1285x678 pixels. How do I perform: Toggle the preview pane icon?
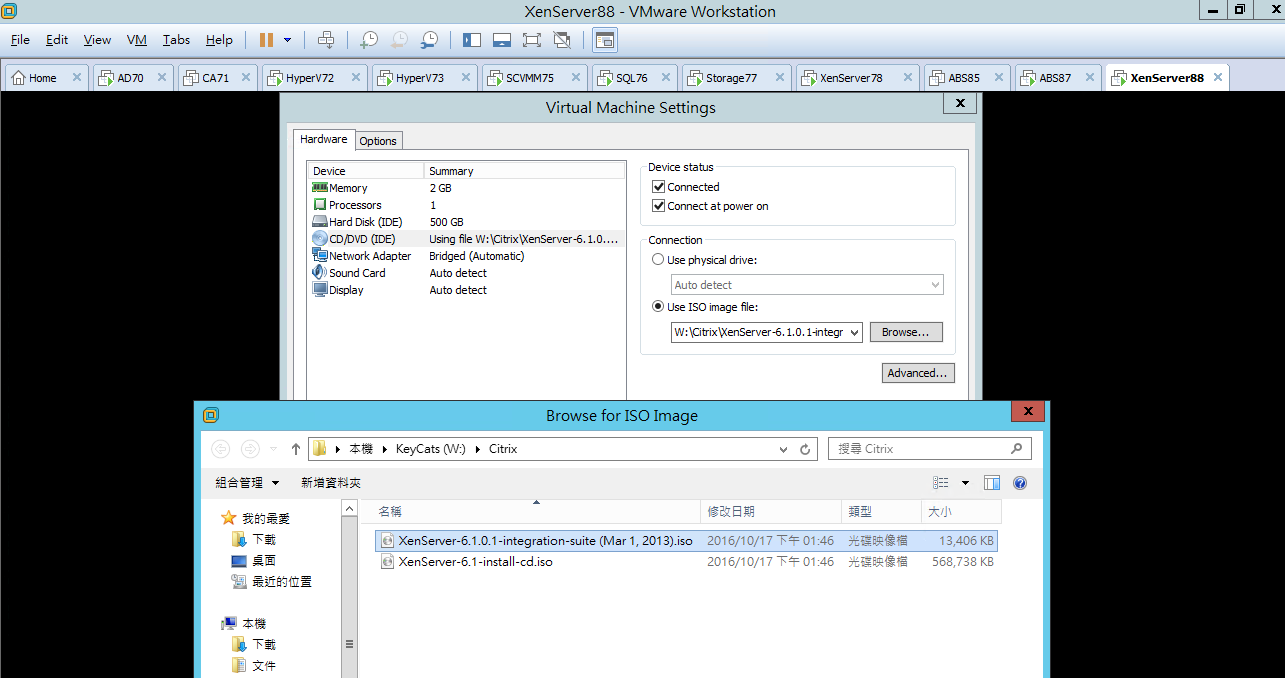click(x=992, y=483)
